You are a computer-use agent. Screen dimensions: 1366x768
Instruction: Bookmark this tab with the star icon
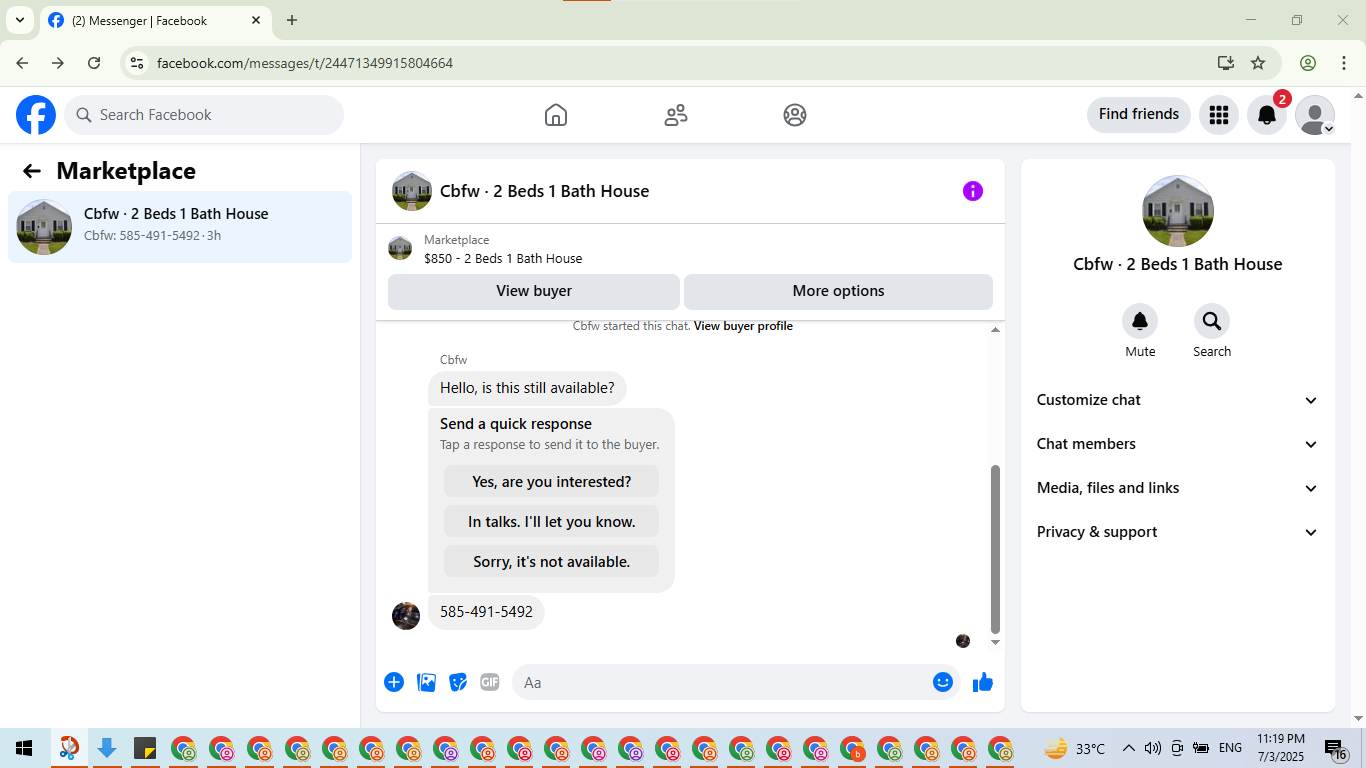1258,63
